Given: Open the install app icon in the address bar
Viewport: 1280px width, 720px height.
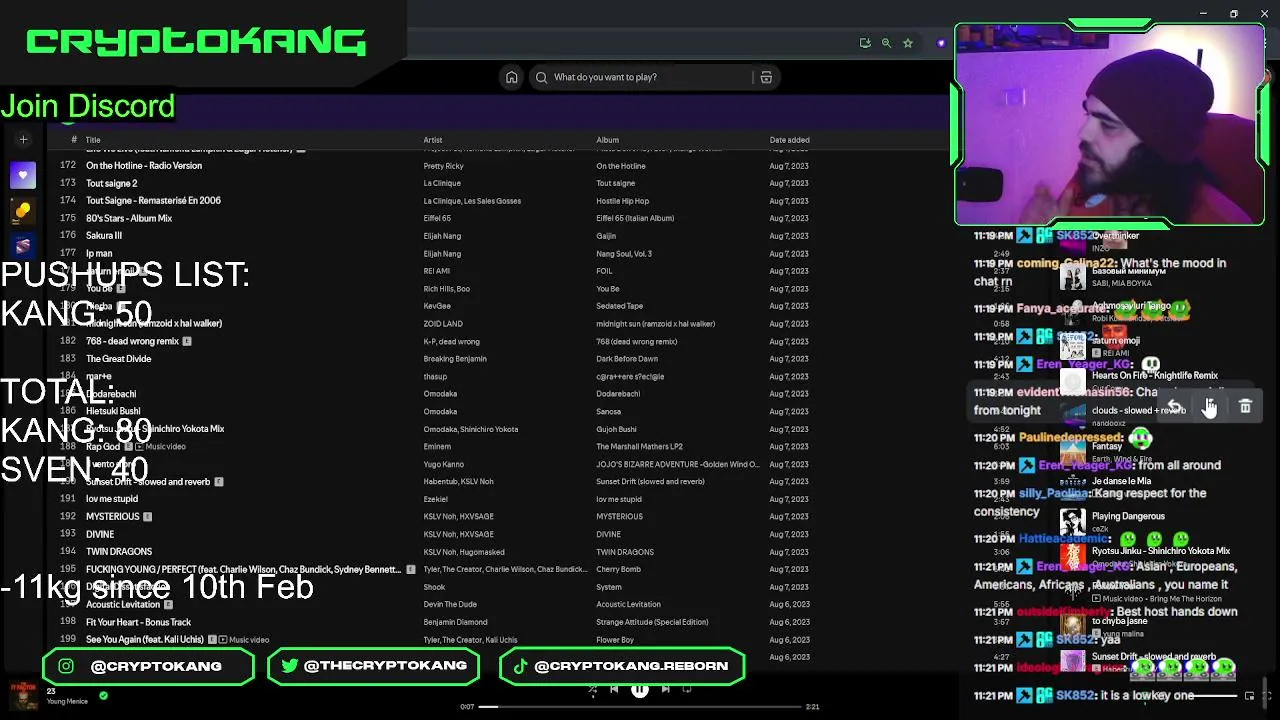Looking at the screenshot, I should coord(865,43).
